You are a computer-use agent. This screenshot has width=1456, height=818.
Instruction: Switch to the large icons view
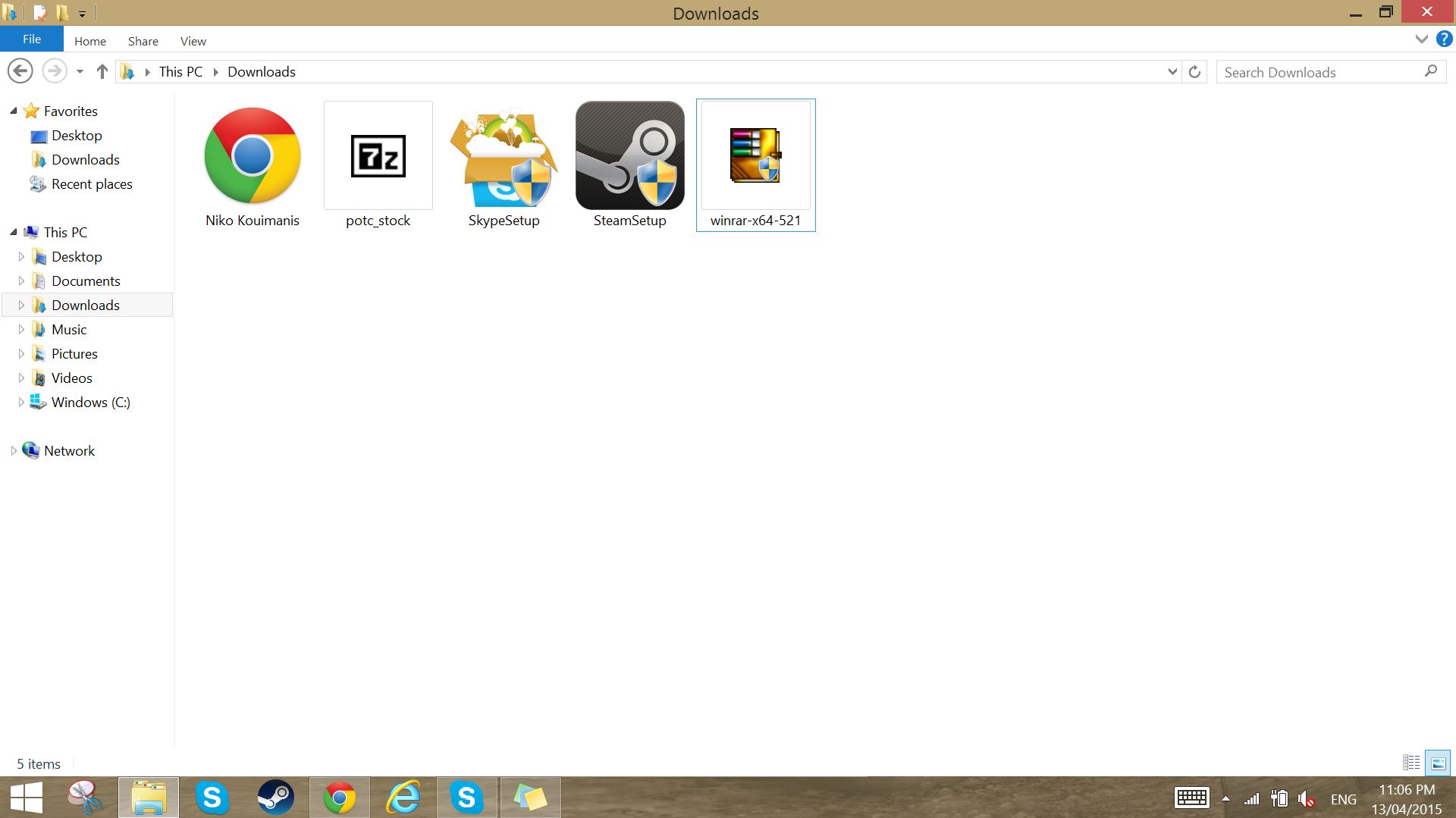(x=1438, y=763)
